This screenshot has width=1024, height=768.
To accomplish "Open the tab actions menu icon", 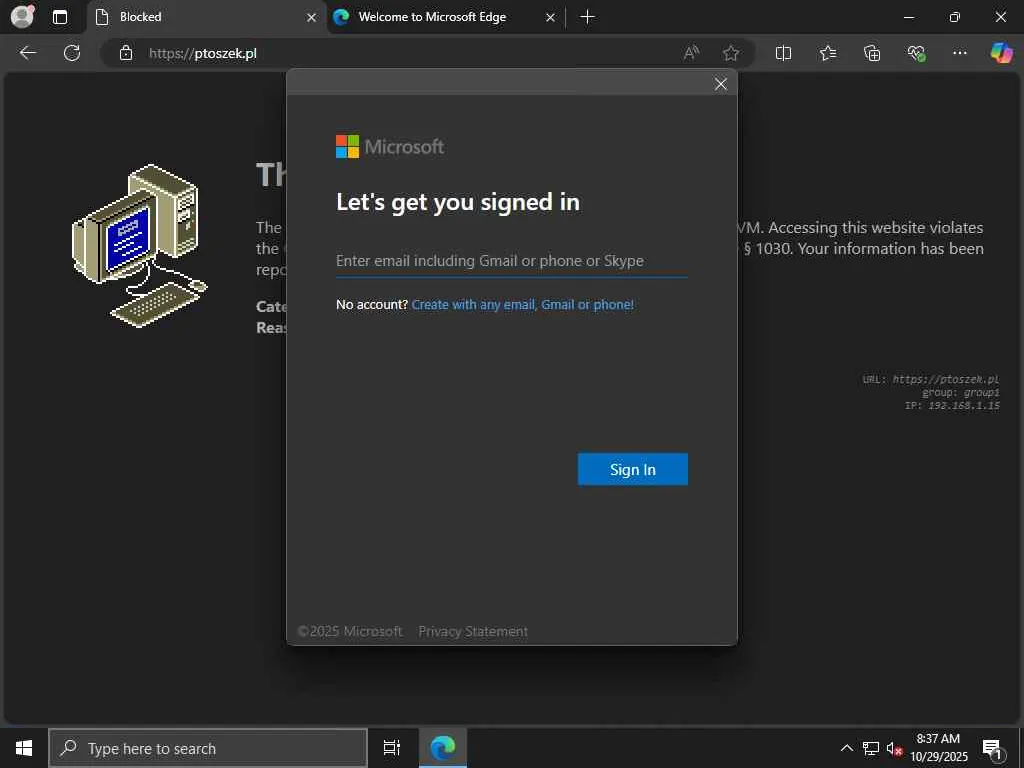I will tap(60, 17).
